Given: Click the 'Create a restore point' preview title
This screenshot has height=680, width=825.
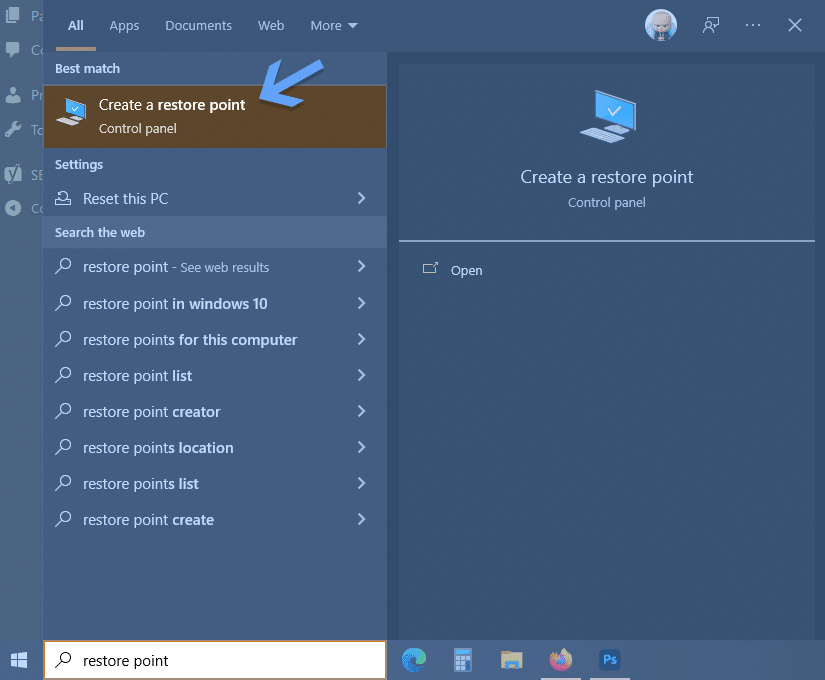Looking at the screenshot, I should 607,177.
